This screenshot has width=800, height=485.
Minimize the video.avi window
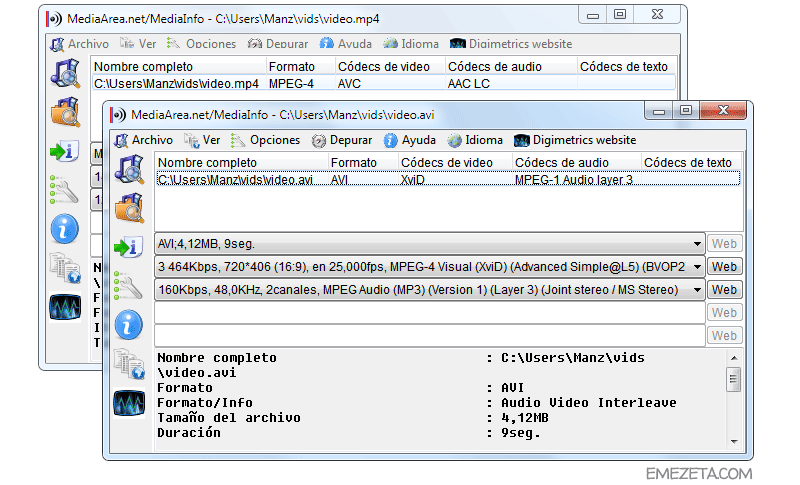tap(659, 110)
